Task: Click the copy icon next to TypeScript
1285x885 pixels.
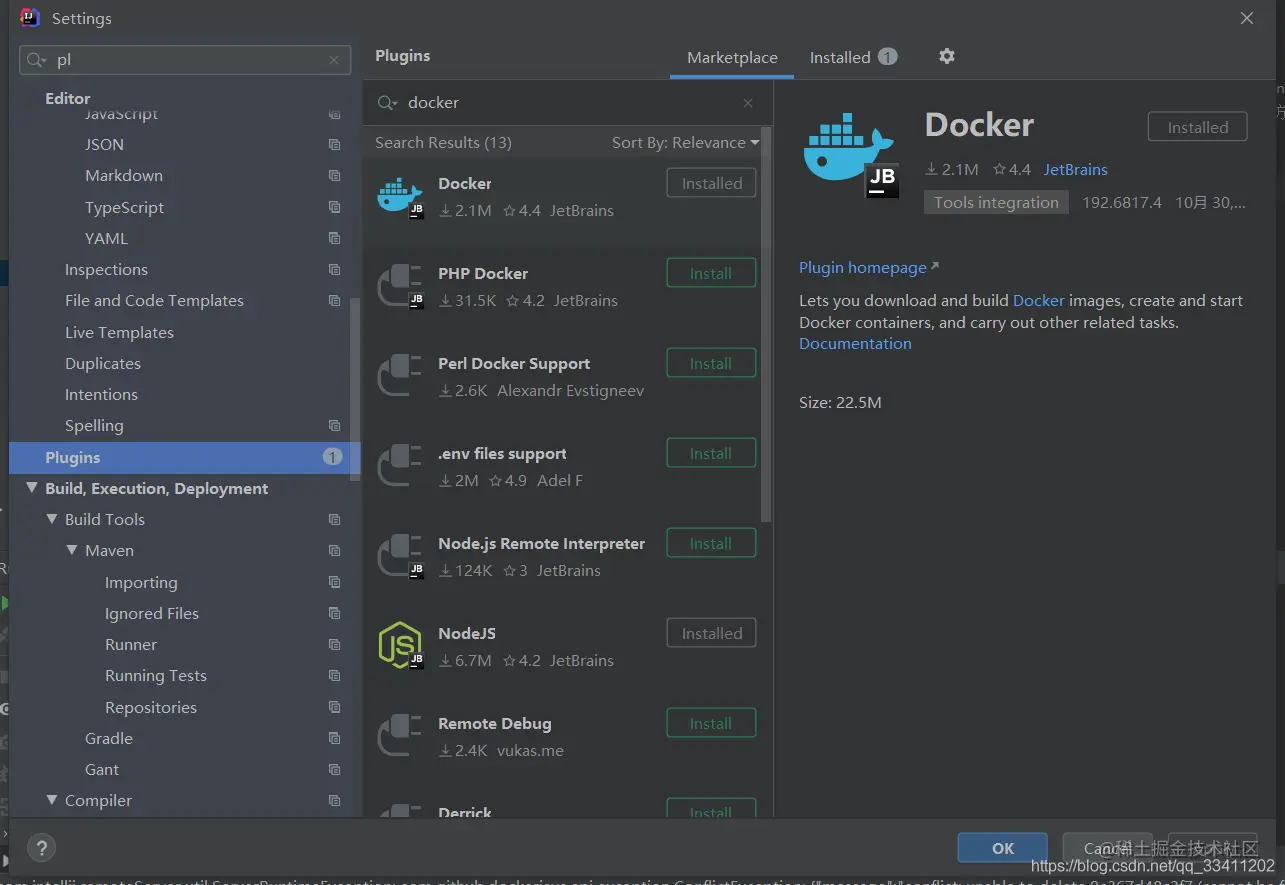Action: [334, 207]
